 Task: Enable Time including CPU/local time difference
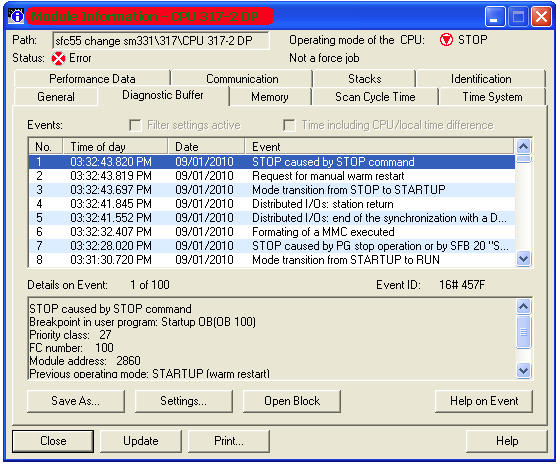(x=289, y=125)
